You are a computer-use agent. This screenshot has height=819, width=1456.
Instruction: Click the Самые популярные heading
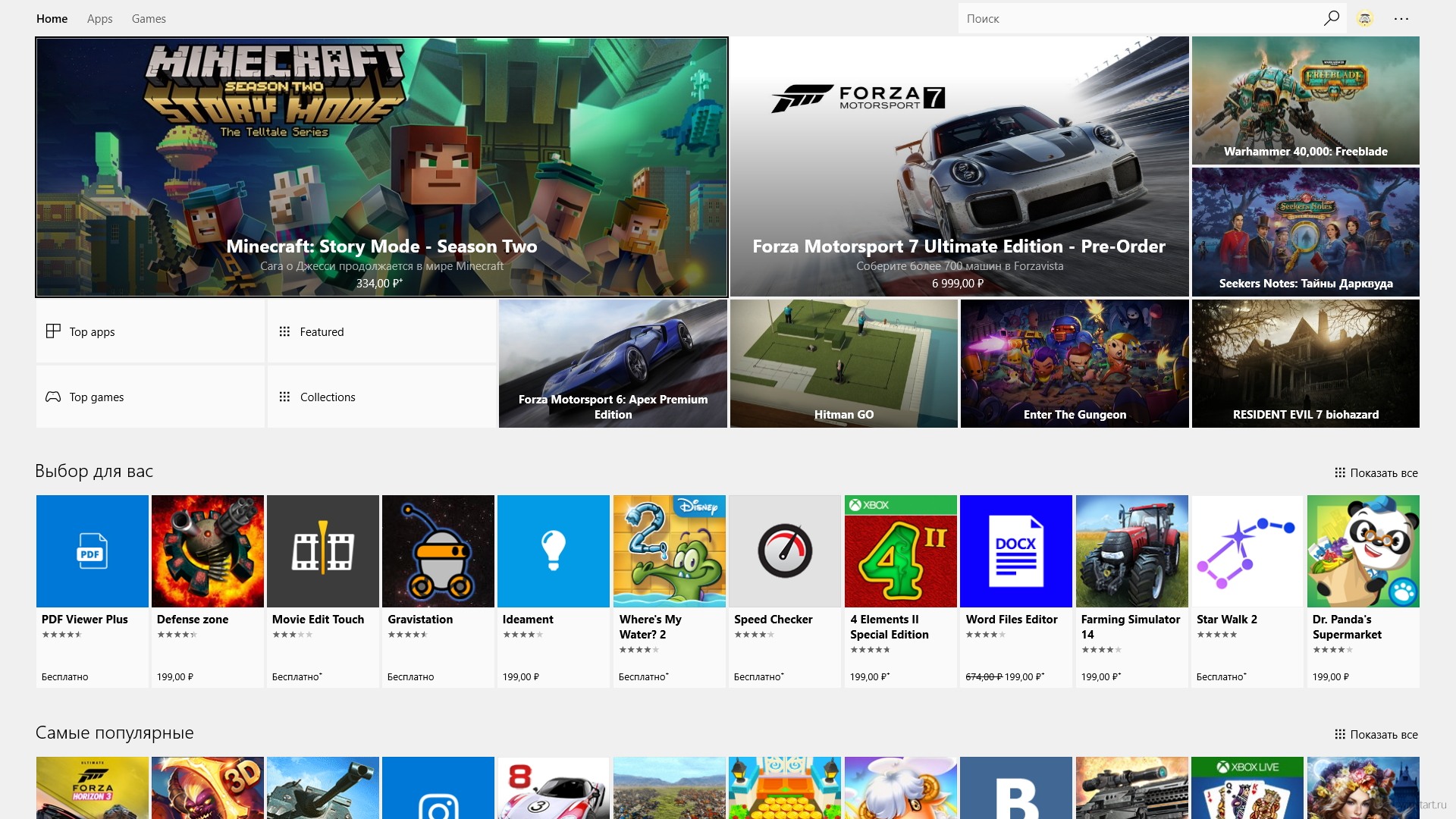(x=115, y=733)
